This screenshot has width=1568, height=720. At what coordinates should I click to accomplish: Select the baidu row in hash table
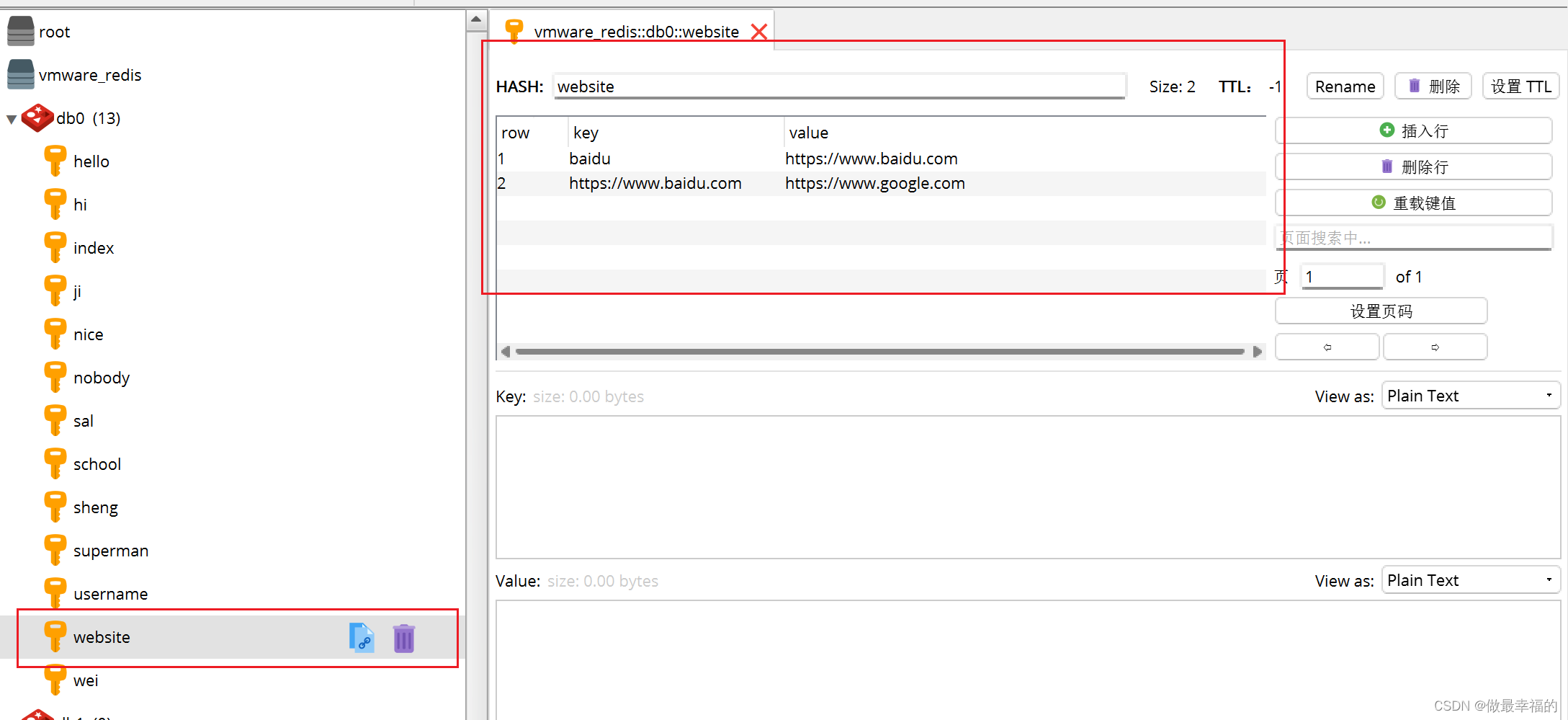point(881,159)
